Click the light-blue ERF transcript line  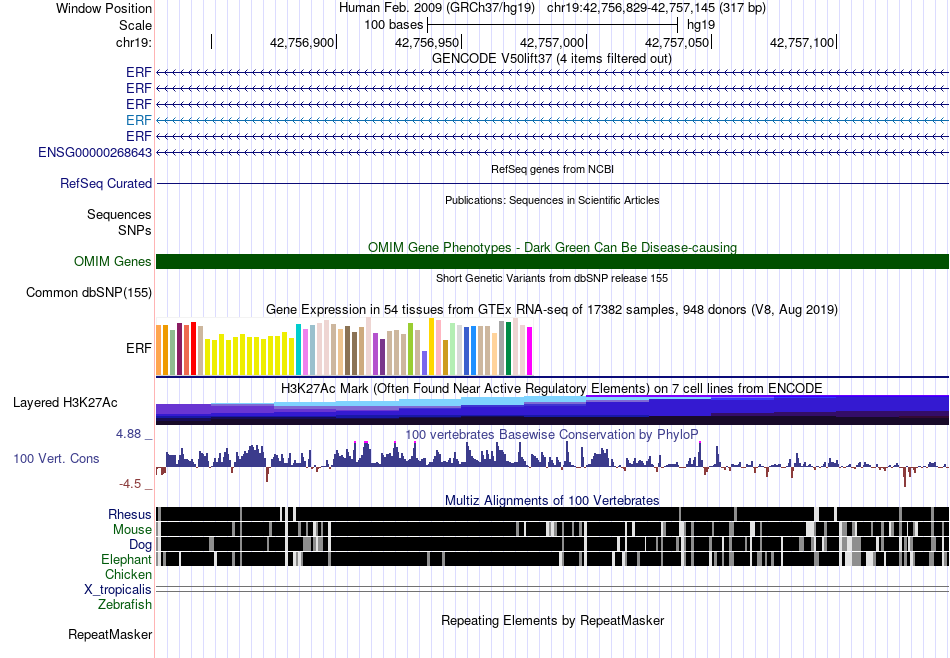click(x=552, y=120)
